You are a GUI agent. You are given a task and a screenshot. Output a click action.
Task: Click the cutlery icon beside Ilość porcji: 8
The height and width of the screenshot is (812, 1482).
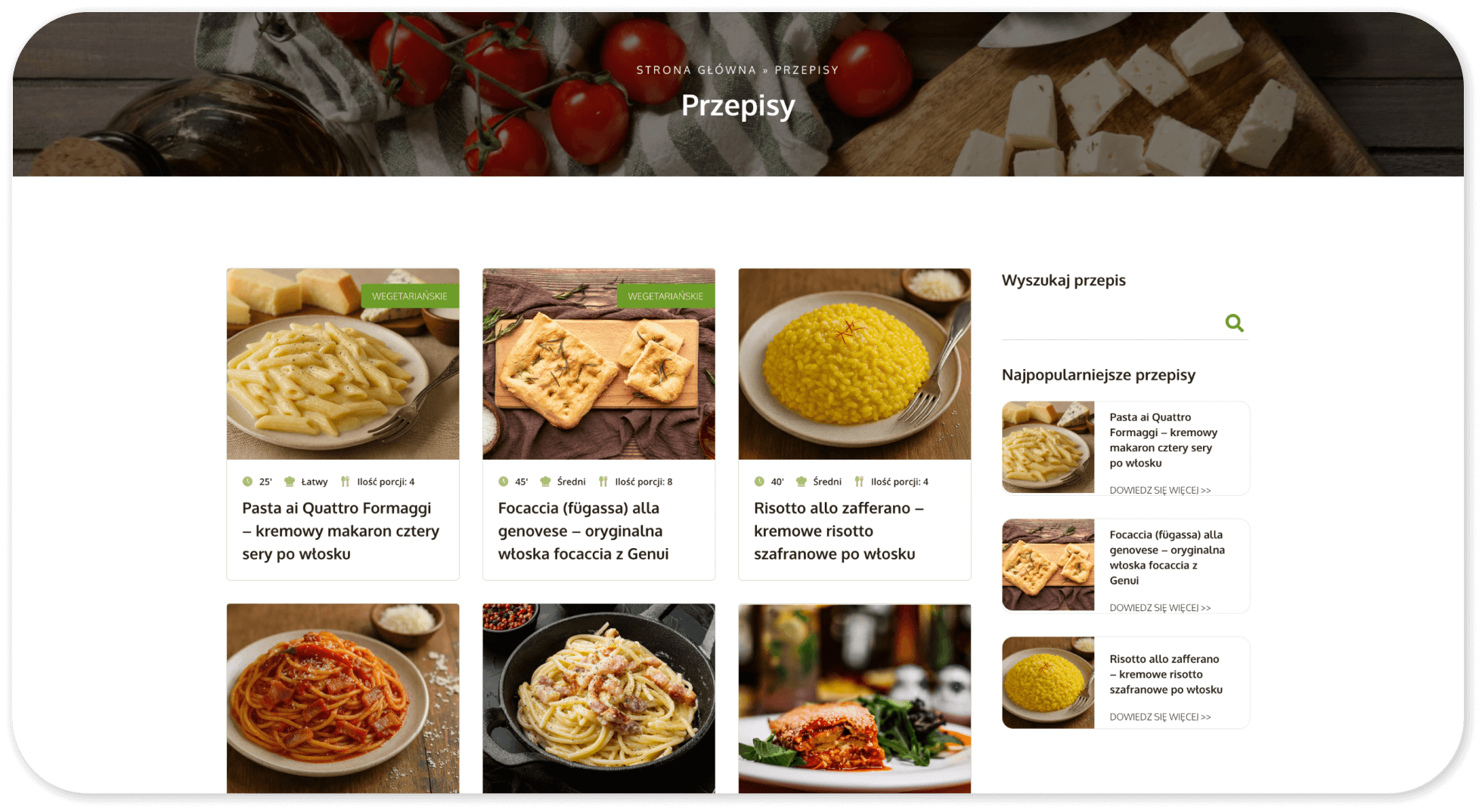point(603,482)
